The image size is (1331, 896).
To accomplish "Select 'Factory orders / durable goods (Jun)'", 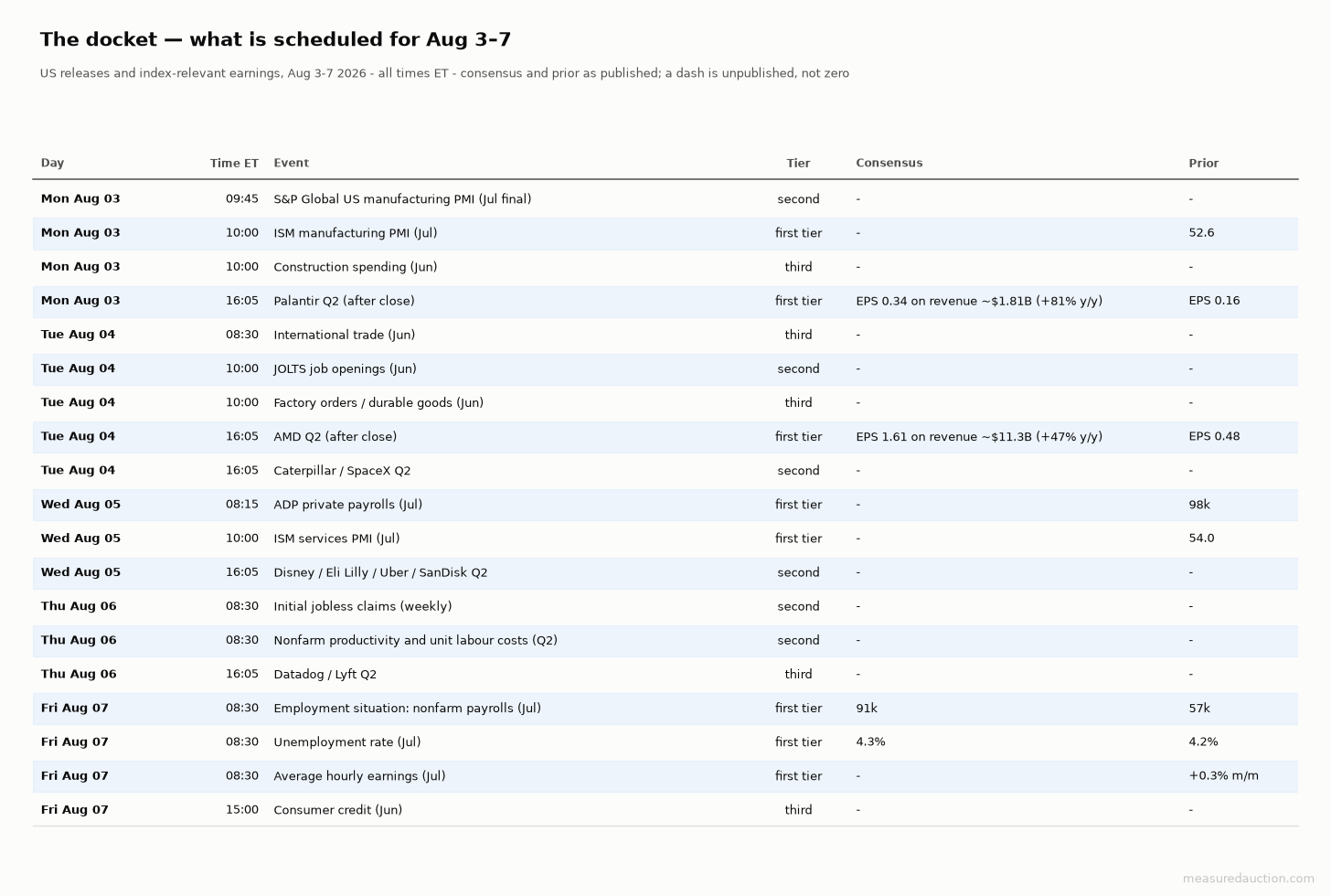I will point(378,402).
